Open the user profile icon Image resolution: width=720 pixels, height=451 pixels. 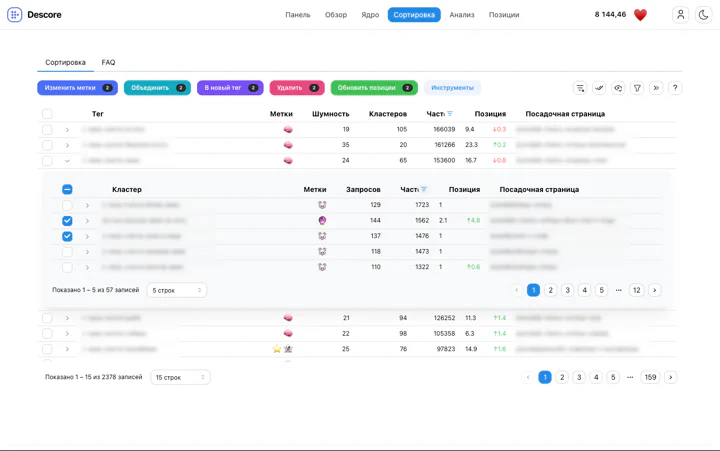click(681, 15)
